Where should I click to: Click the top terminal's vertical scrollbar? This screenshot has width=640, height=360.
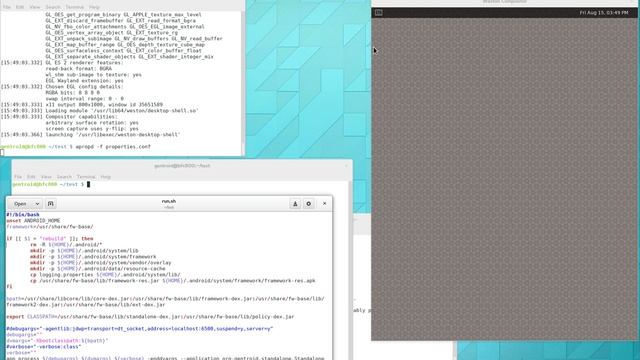(242, 82)
